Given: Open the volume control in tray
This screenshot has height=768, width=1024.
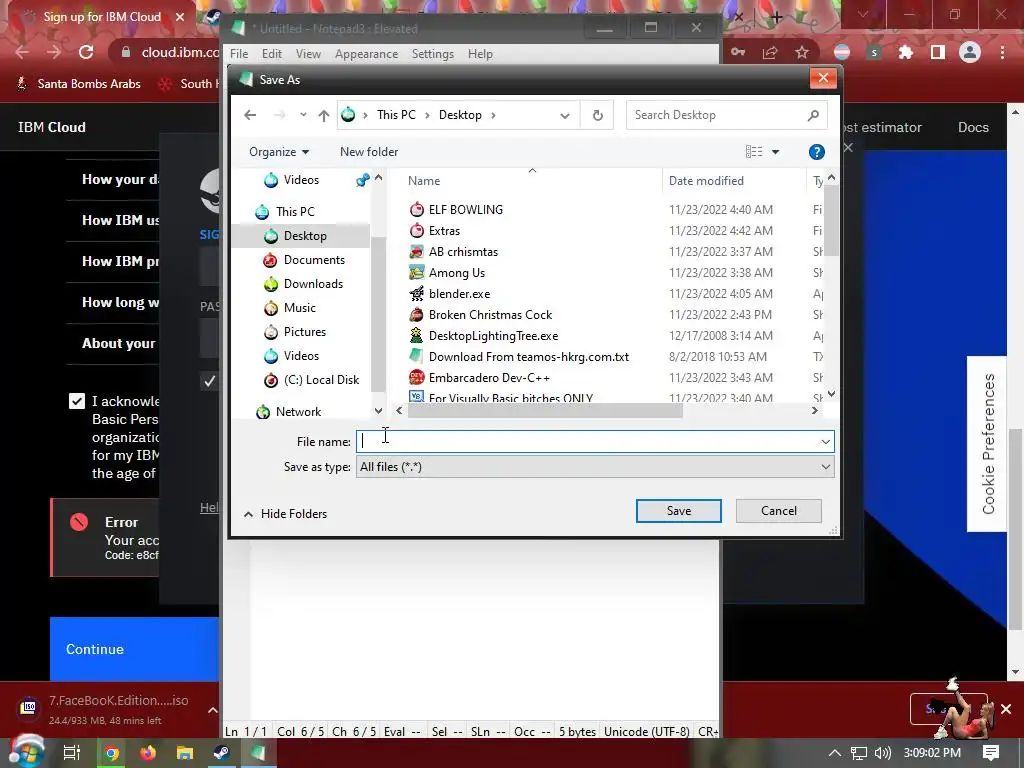Looking at the screenshot, I should coord(882,753).
